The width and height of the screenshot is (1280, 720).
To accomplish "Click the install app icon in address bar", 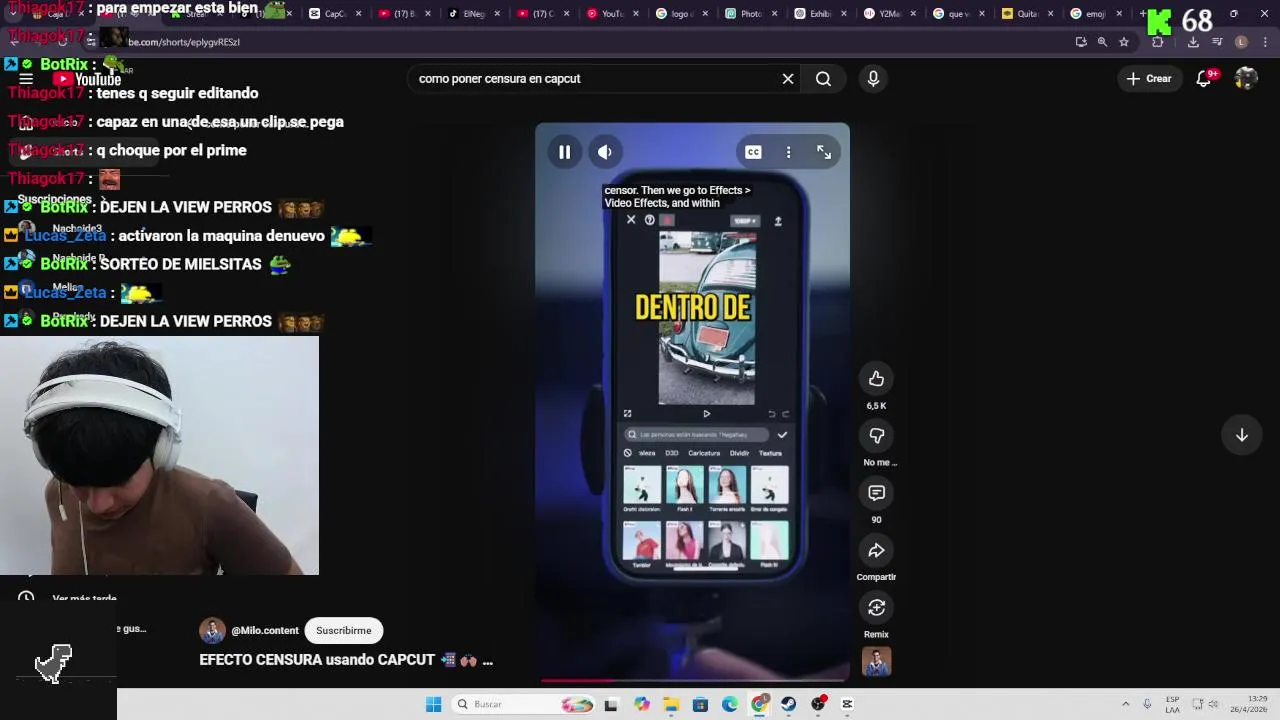I will coord(1081,42).
